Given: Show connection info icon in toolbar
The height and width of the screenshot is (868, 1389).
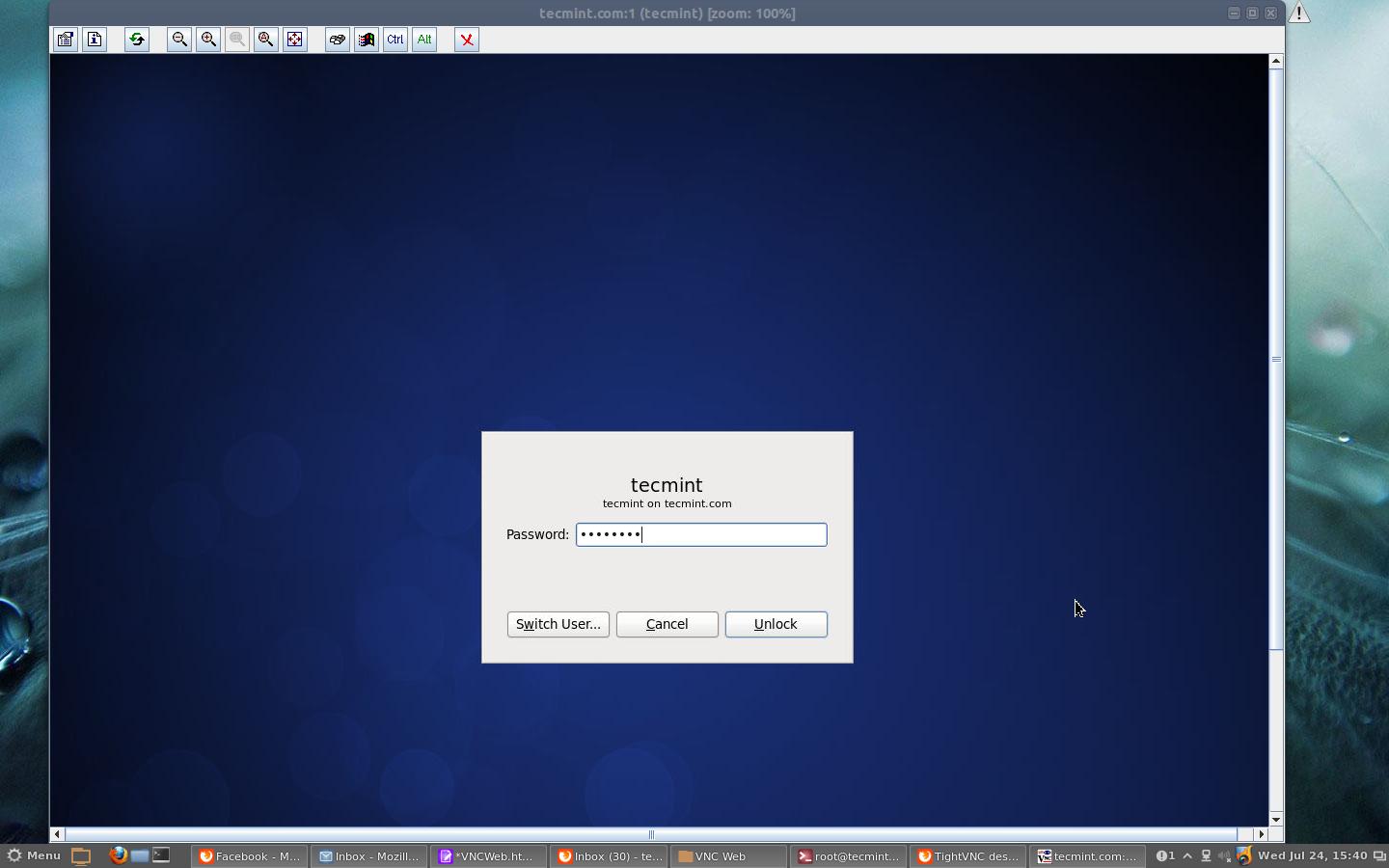Looking at the screenshot, I should tap(95, 40).
